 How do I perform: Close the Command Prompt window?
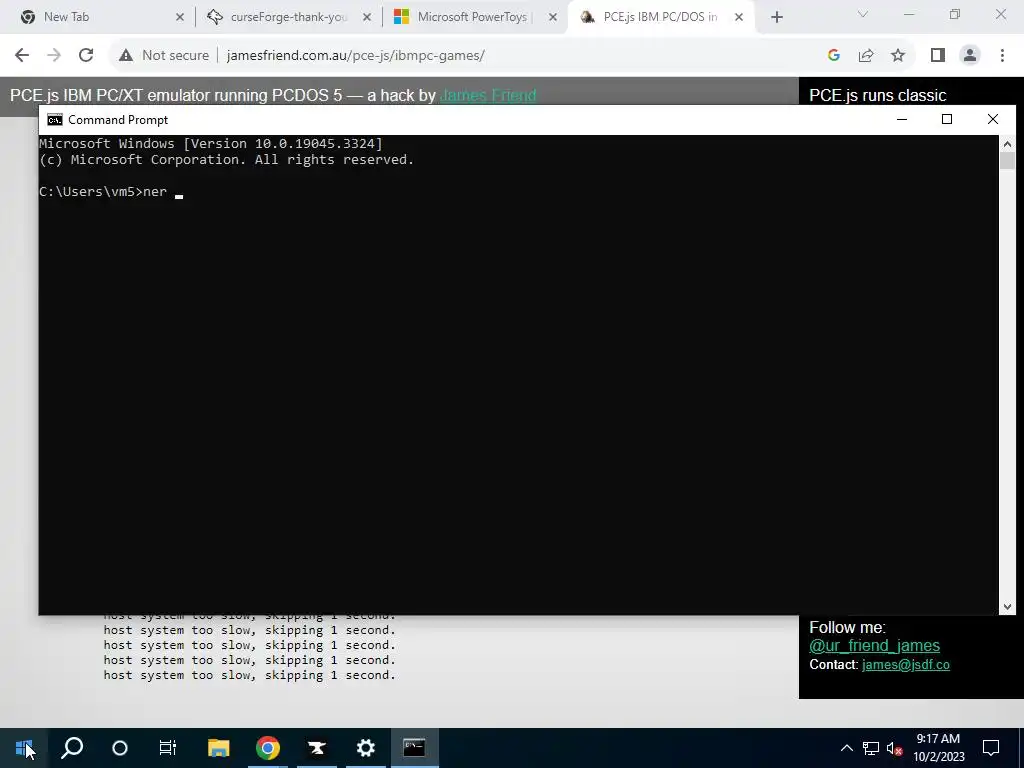(x=993, y=119)
